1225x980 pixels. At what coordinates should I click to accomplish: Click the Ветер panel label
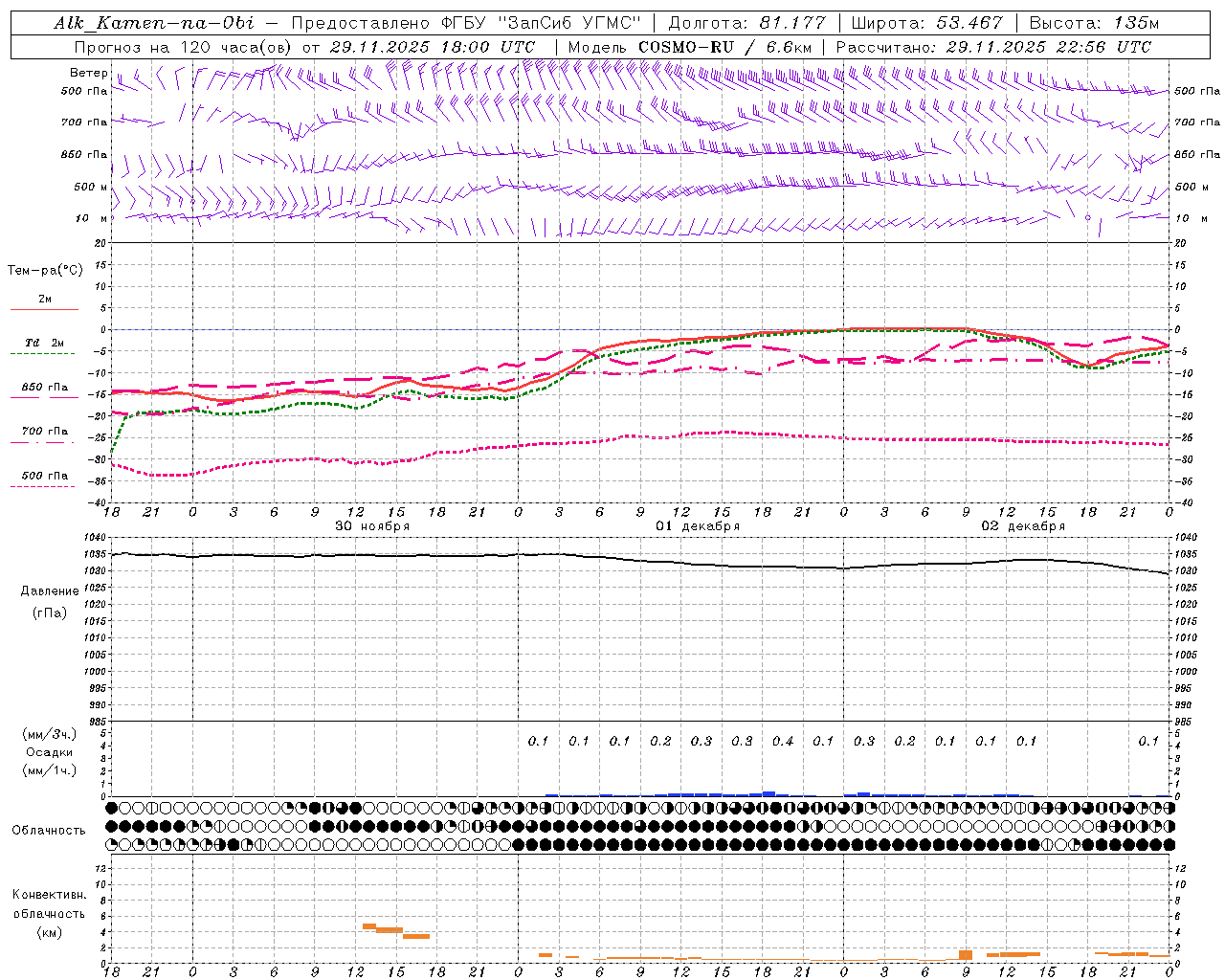pos(89,73)
